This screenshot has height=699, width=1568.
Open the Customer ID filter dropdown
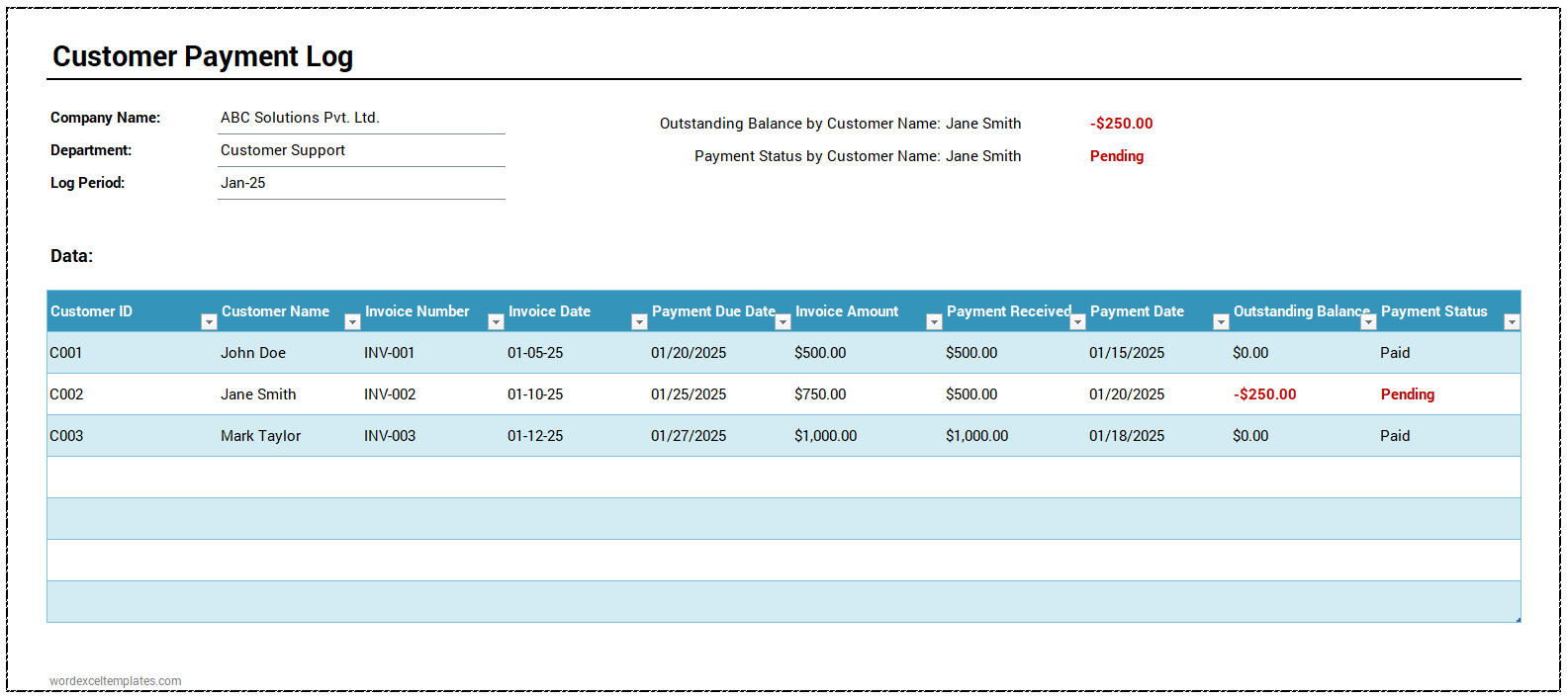(x=209, y=322)
